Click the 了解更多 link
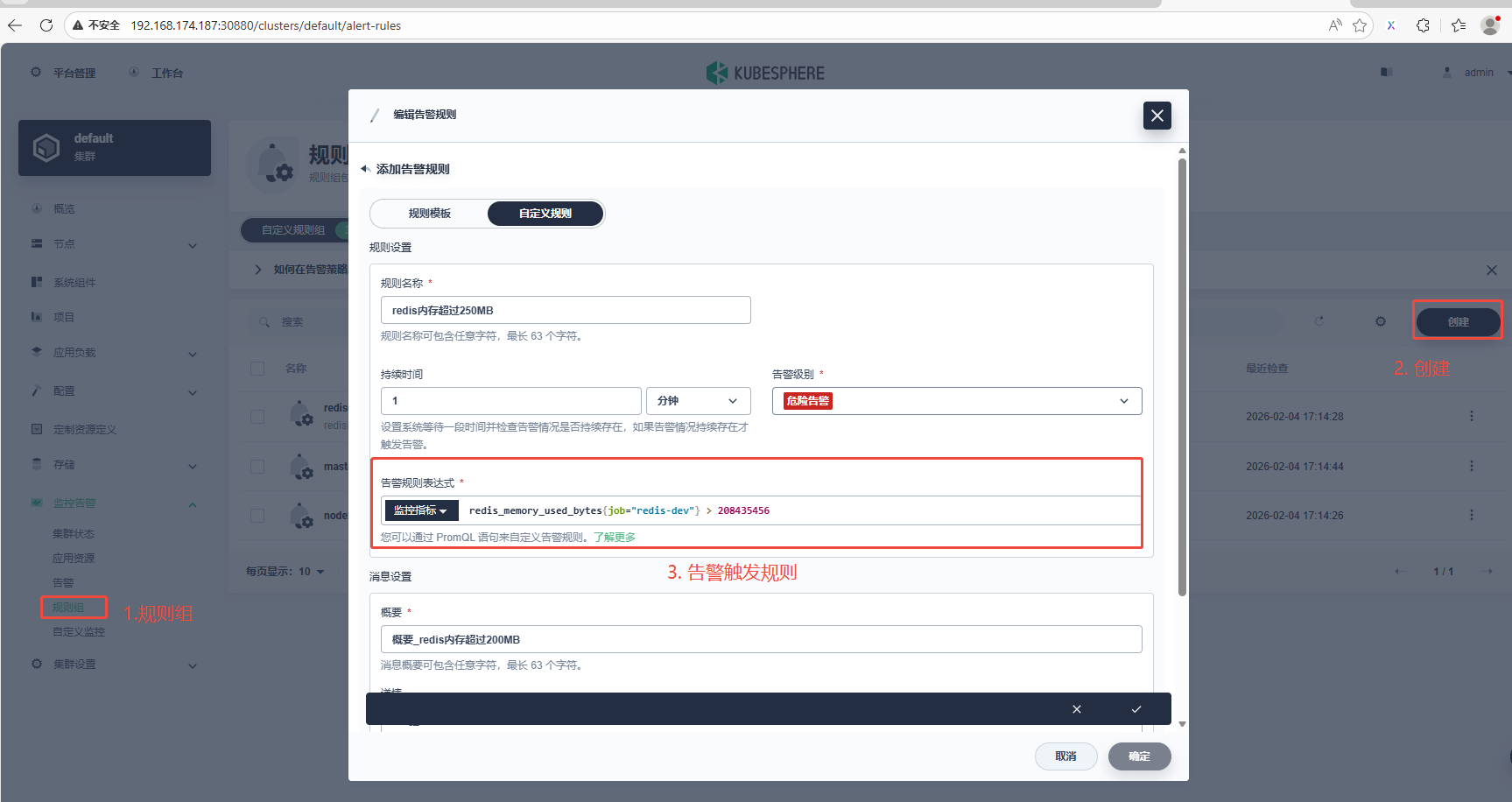The width and height of the screenshot is (1512, 802). click(615, 538)
